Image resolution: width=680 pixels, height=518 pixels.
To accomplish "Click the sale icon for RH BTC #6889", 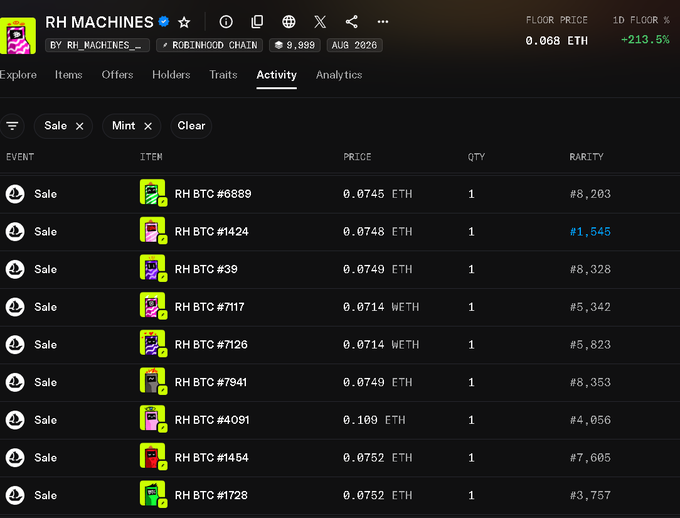I will click(x=15, y=194).
